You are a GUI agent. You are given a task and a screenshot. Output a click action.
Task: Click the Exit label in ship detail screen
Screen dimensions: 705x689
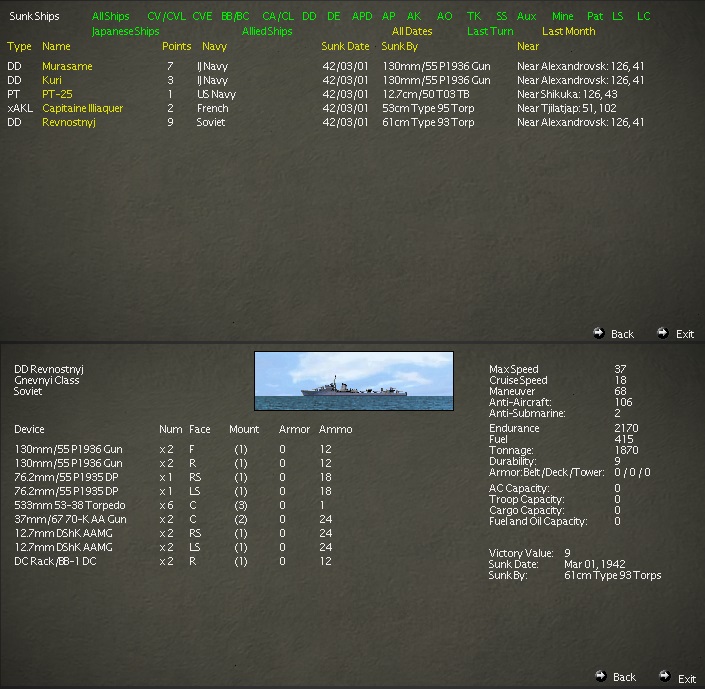[x=687, y=679]
